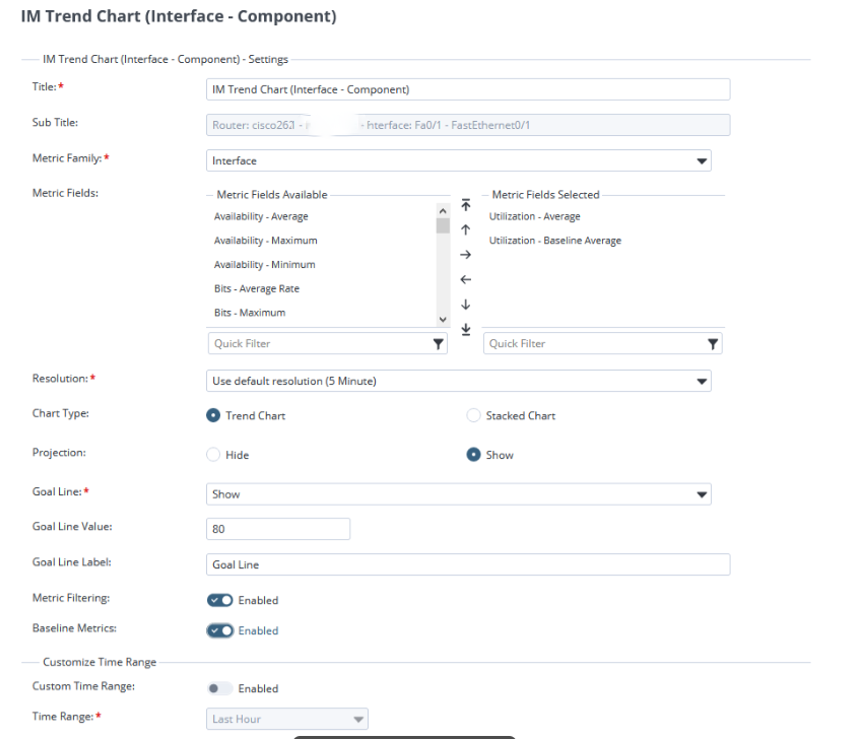
Task: Click filter icon in Available Quick Filter
Action: pyautogui.click(x=438, y=344)
